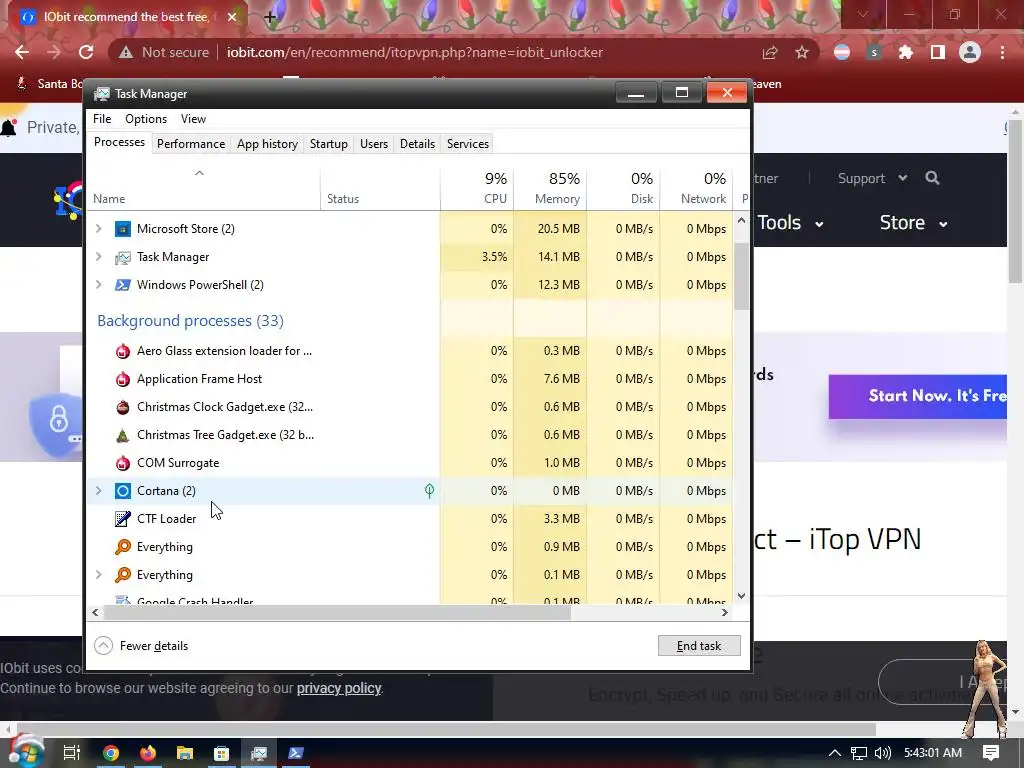Screen dimensions: 1024x768
Task: Switch to the App history tab
Action: click(267, 144)
